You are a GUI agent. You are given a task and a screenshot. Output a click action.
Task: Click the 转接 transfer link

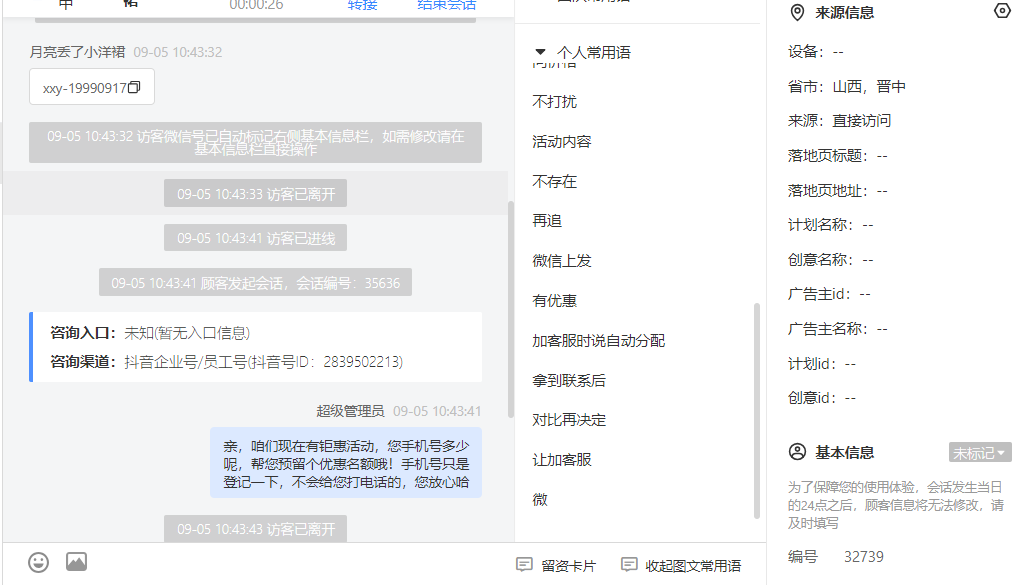click(363, 5)
